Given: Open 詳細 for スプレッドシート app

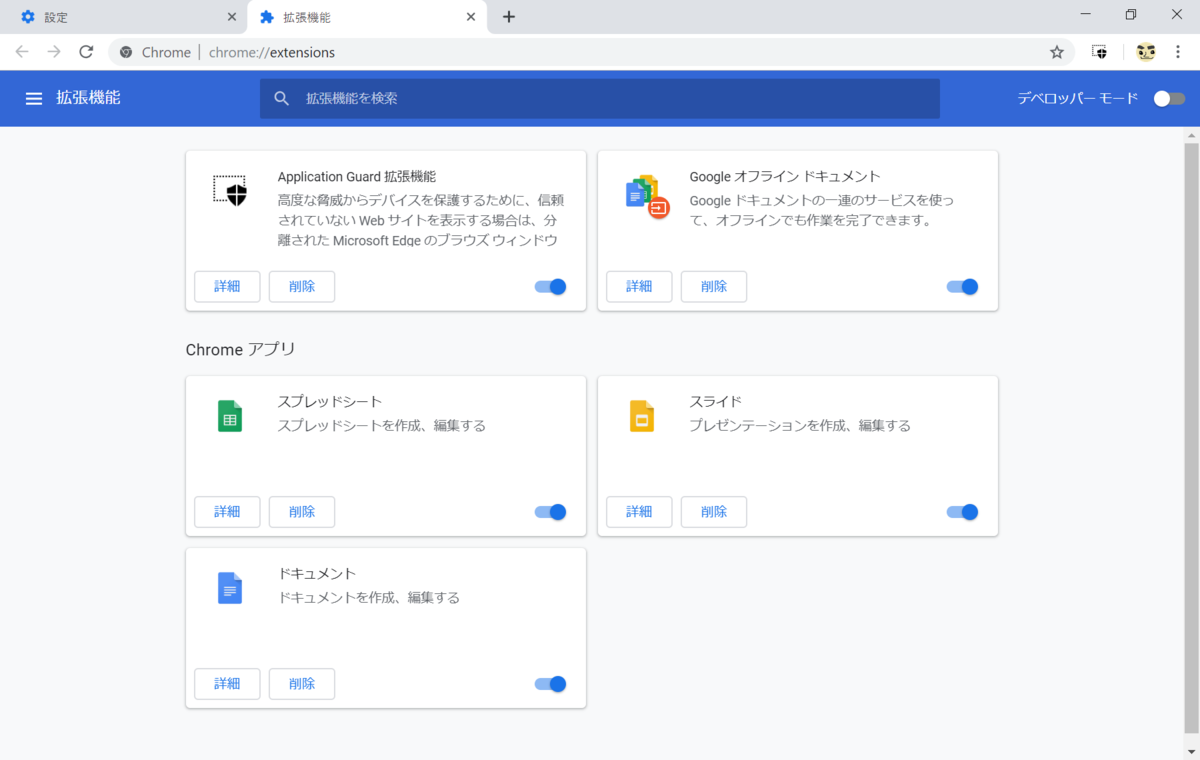Looking at the screenshot, I should point(227,512).
